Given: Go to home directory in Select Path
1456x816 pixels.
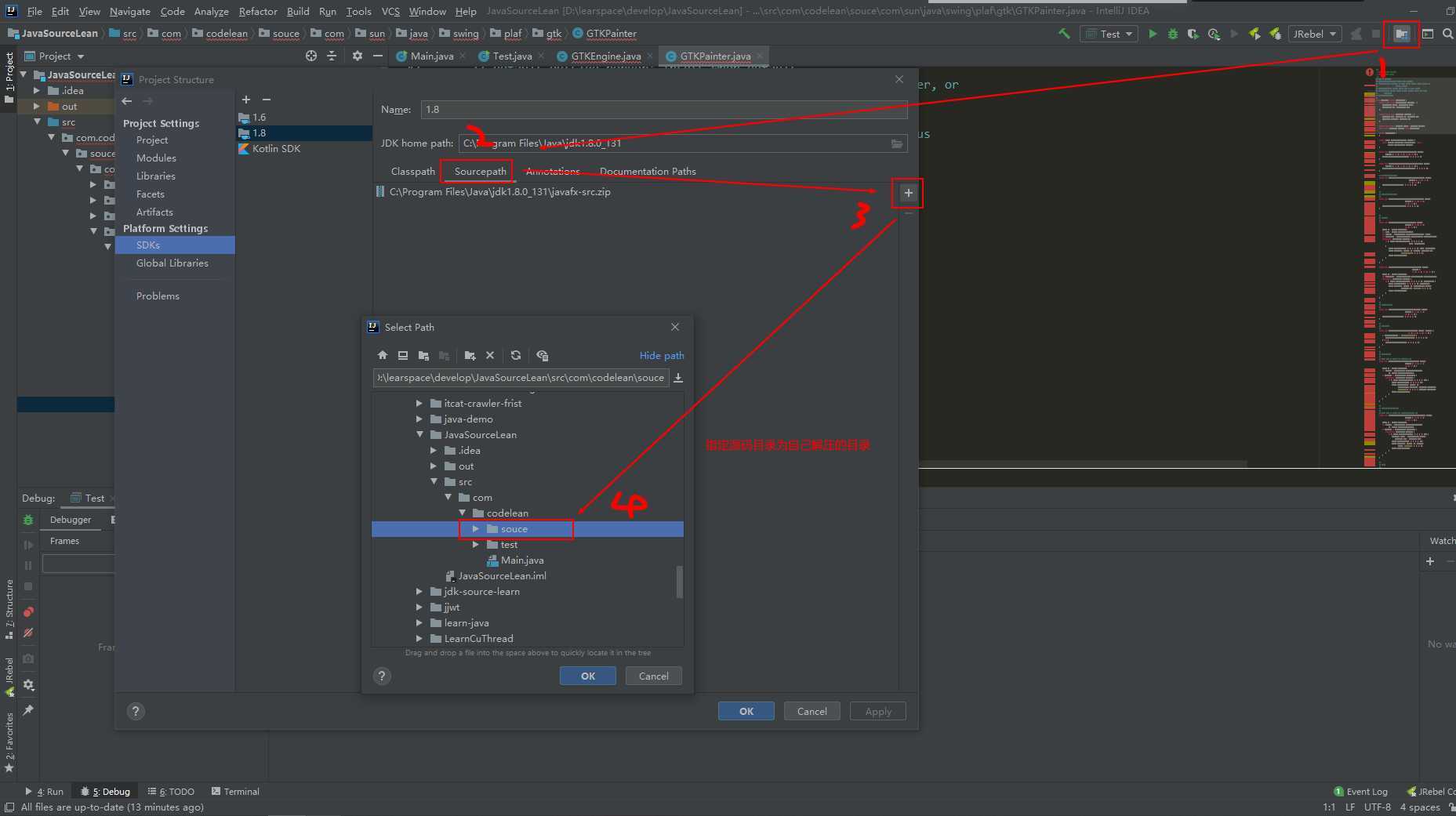Looking at the screenshot, I should click(383, 355).
